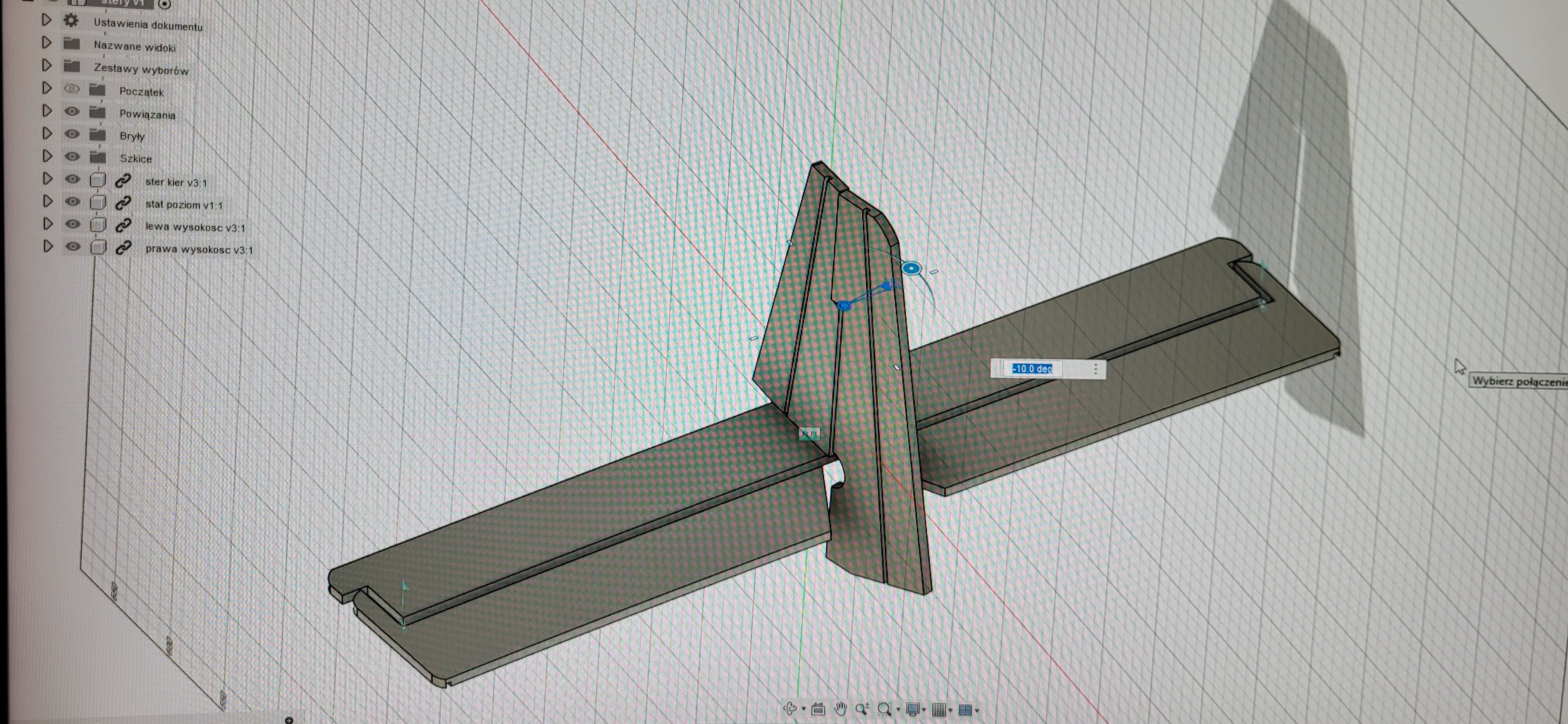Select lewa wysokosc v3:1 in browser
The width and height of the screenshot is (1568, 724).
click(x=195, y=227)
